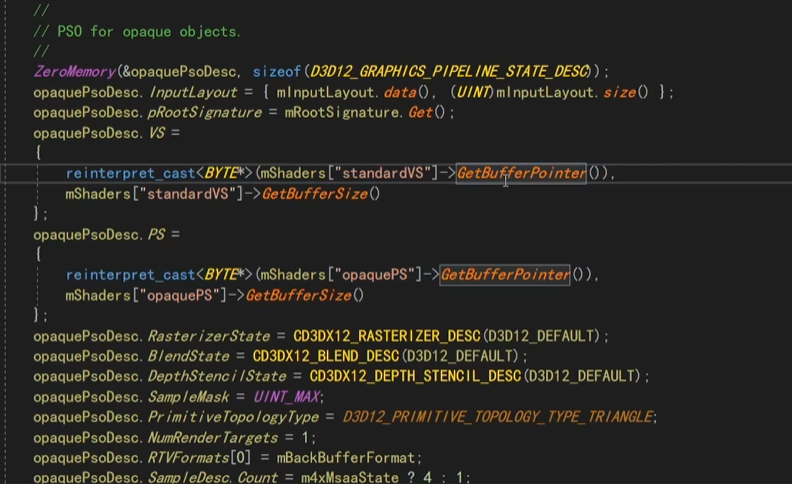
Task: Click the VS member of opaquePsoDesc
Action: coord(157,133)
